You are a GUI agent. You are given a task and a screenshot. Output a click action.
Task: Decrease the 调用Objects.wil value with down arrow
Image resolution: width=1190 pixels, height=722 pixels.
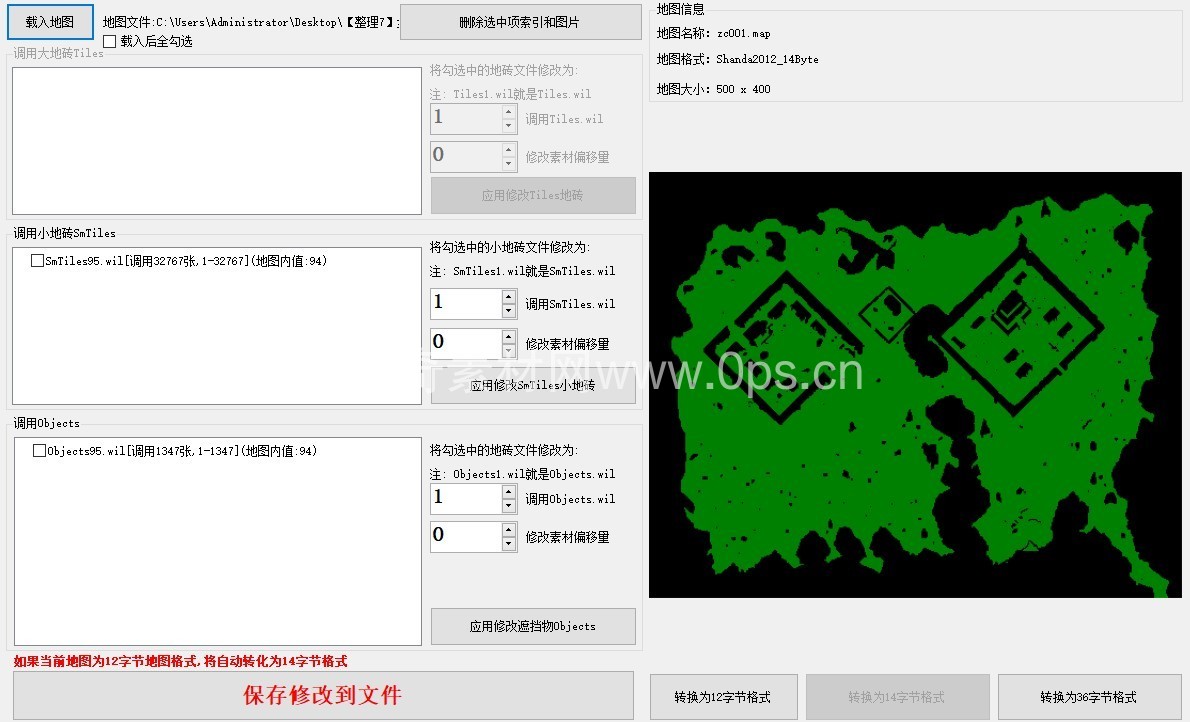(509, 506)
